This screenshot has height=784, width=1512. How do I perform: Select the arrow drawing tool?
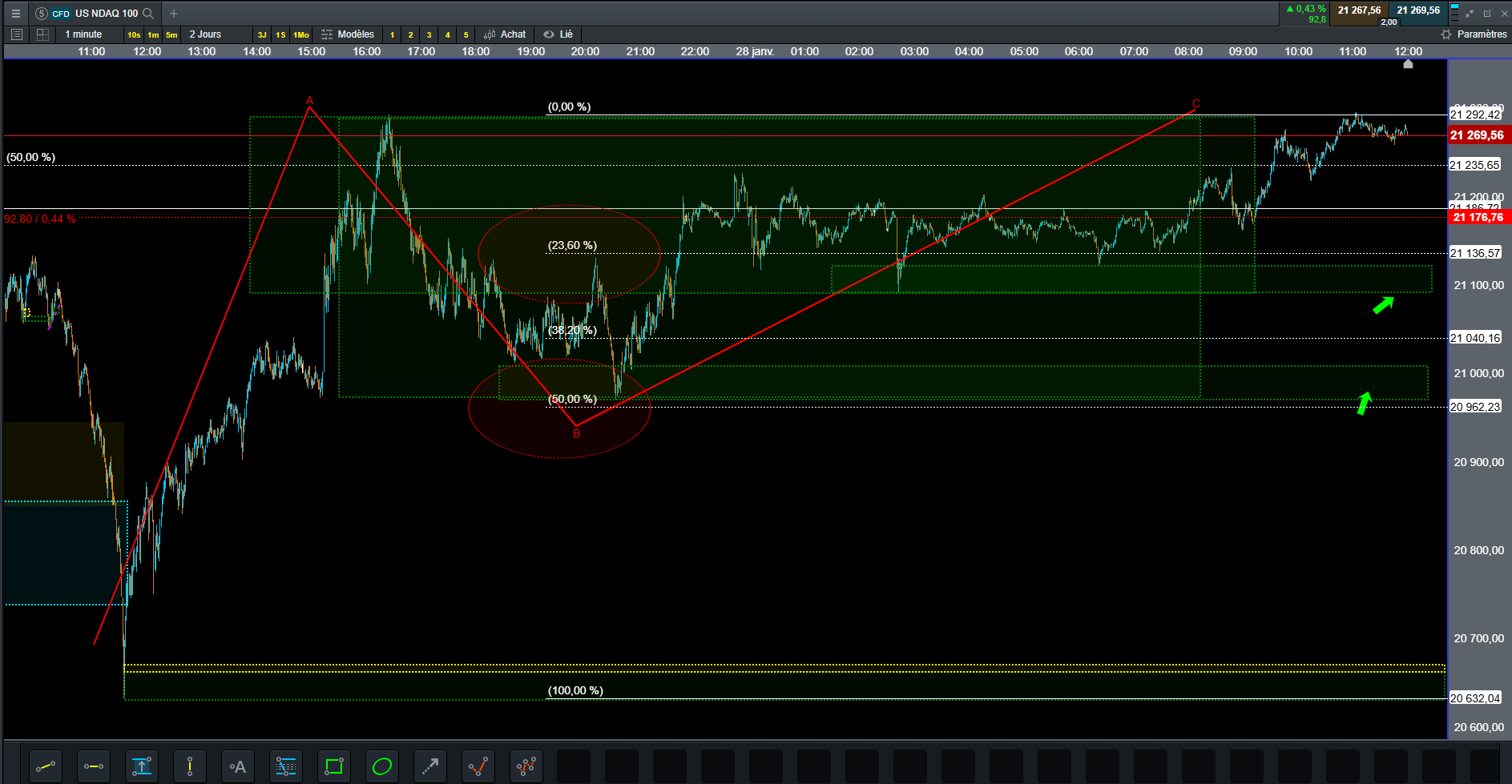[430, 766]
